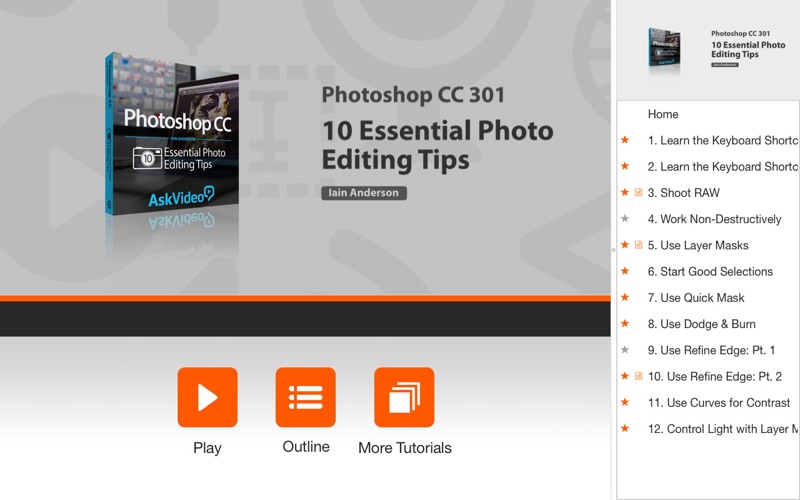Viewport: 800px width, 500px height.
Task: Toggle the orange star for 6. Start Good Selections
Action: (624, 271)
